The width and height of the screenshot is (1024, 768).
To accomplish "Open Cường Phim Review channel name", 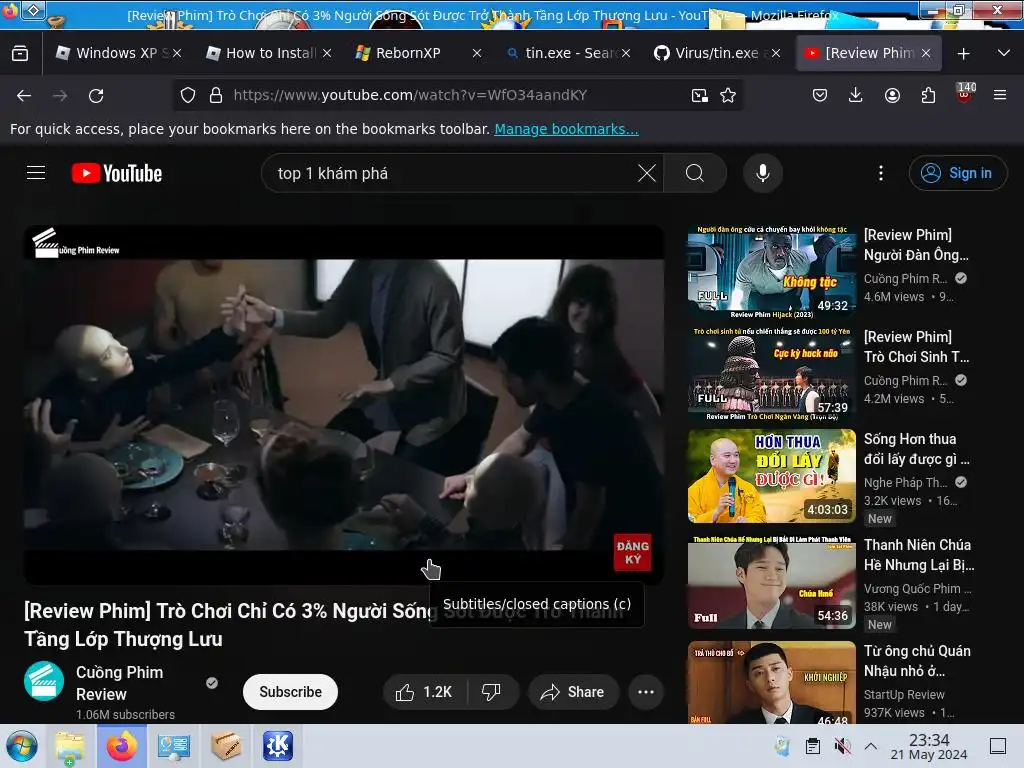I will point(120,682).
